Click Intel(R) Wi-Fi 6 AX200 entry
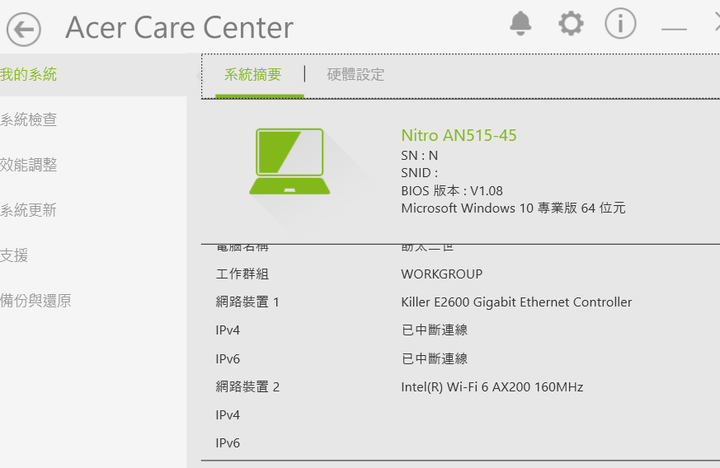 pos(492,387)
